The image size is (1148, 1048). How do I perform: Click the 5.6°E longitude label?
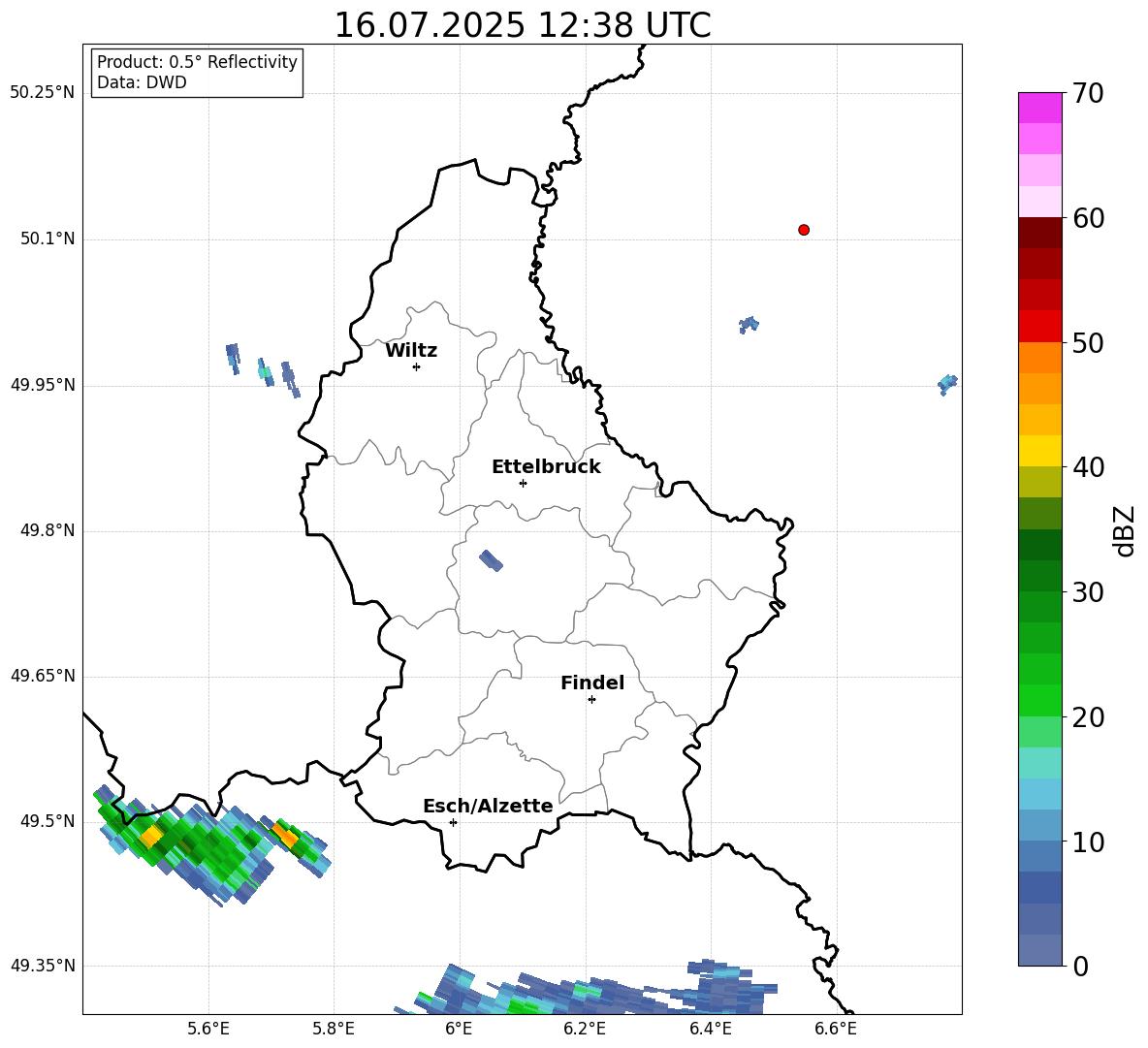click(x=208, y=1029)
